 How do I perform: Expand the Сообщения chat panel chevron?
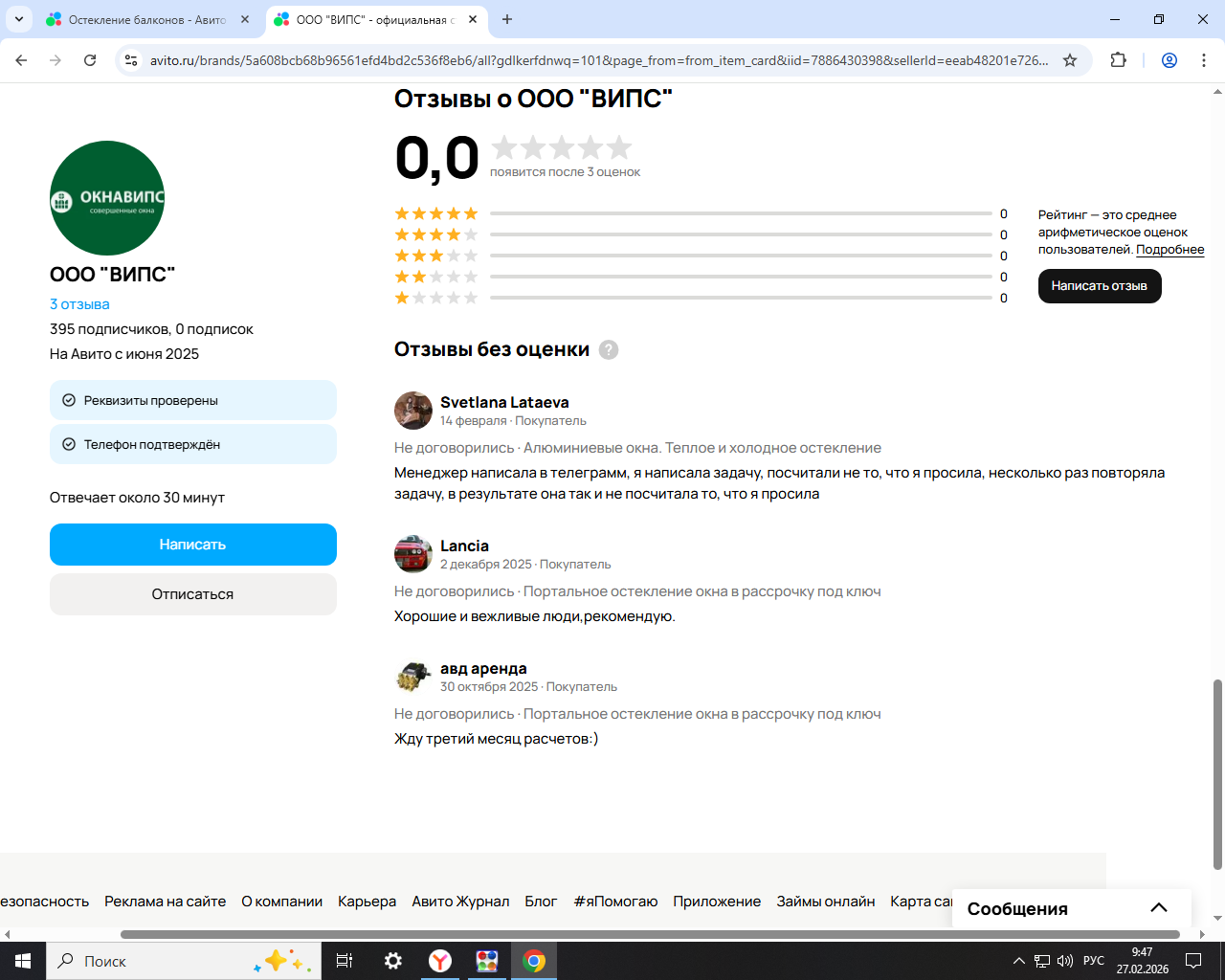tap(1158, 908)
